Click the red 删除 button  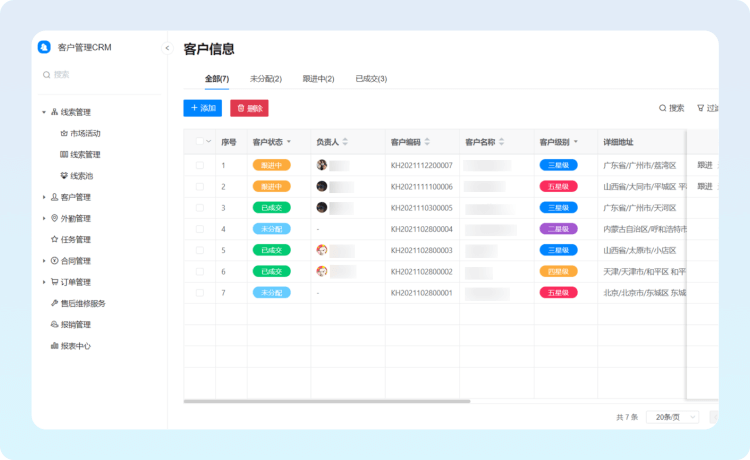coord(249,108)
